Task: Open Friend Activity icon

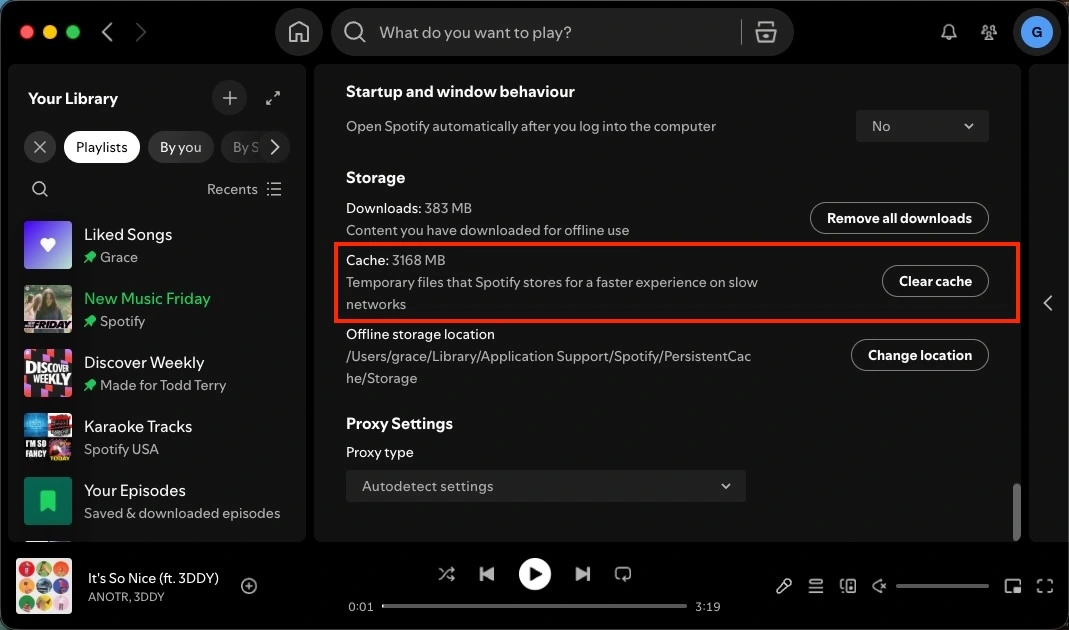Action: 989,32
